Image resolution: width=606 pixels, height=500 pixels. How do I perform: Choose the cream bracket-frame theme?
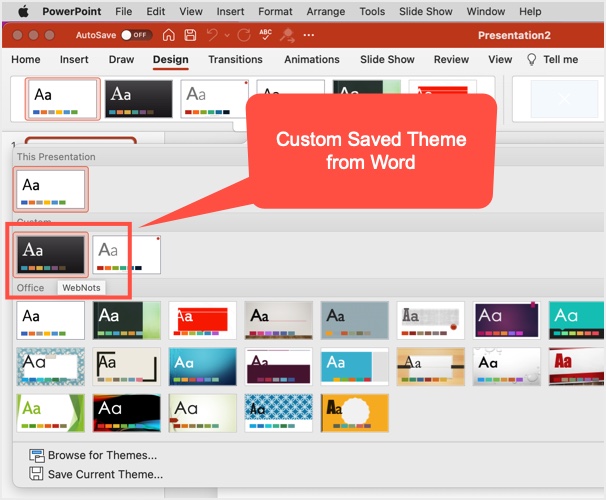click(126, 367)
